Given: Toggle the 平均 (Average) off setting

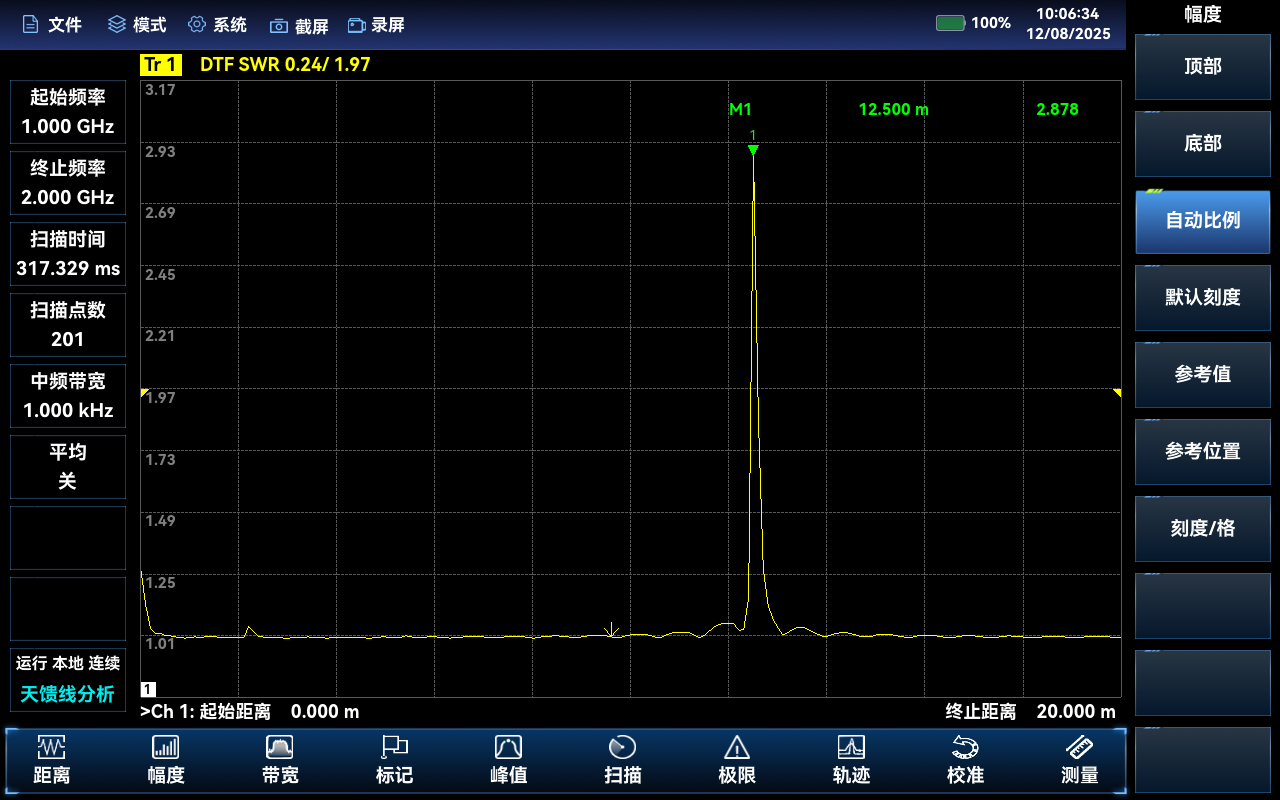Looking at the screenshot, I should pyautogui.click(x=68, y=466).
